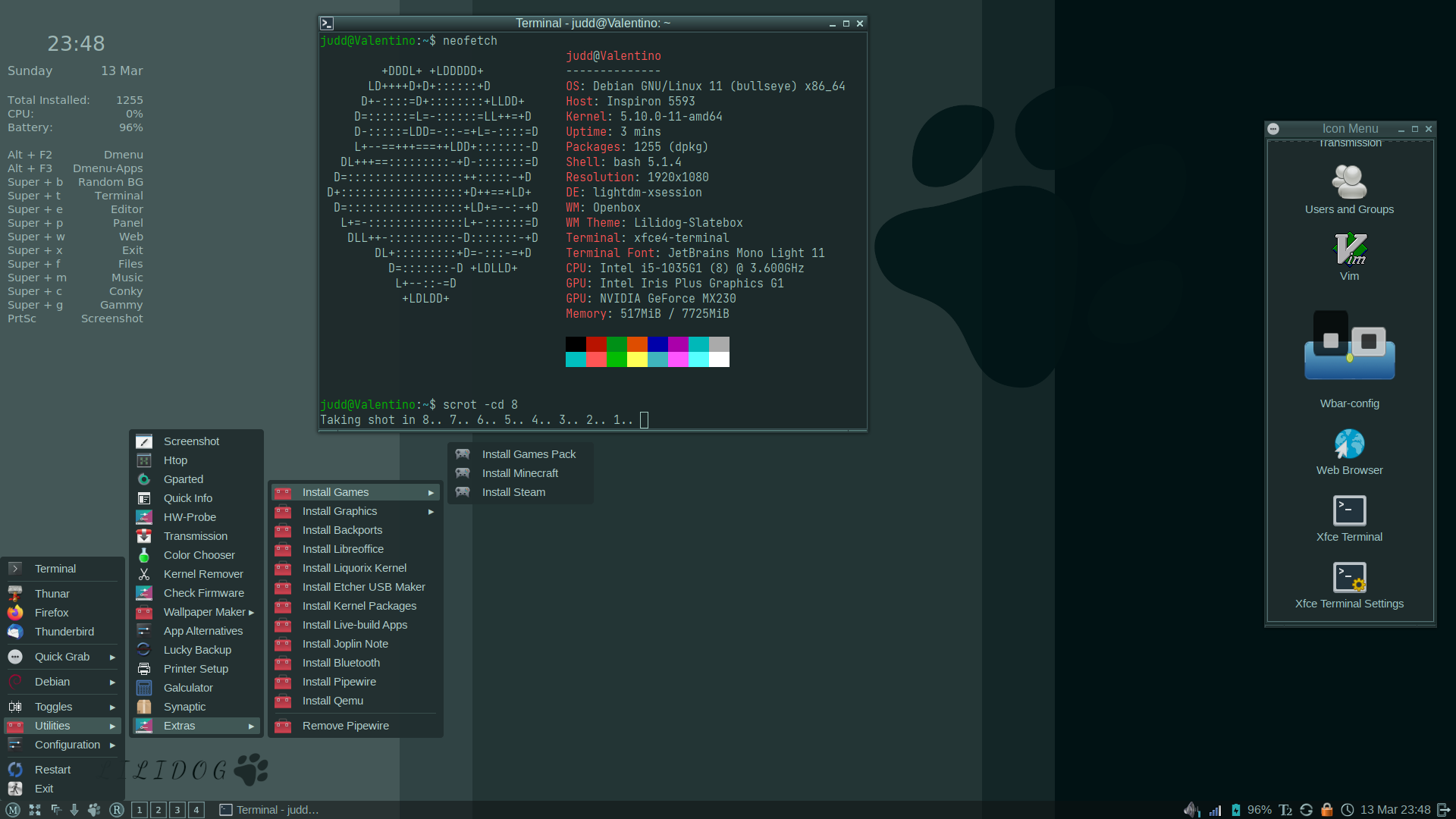
Task: Select Install Steam
Action: point(520,492)
